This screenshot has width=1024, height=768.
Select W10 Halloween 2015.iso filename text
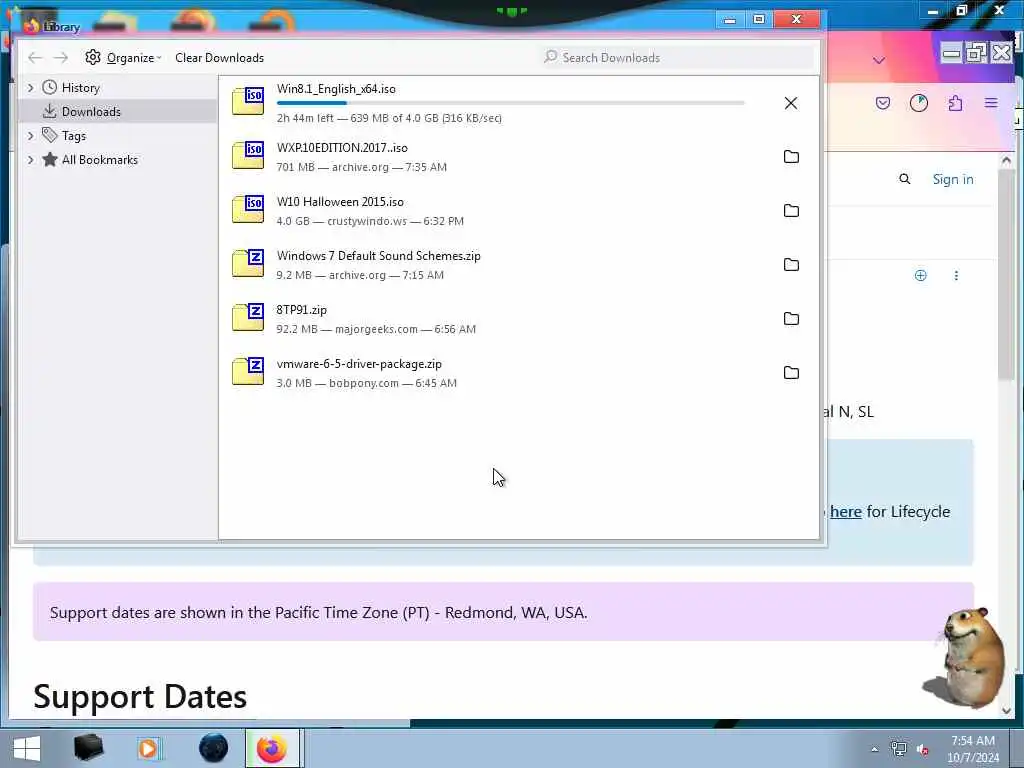pos(340,202)
